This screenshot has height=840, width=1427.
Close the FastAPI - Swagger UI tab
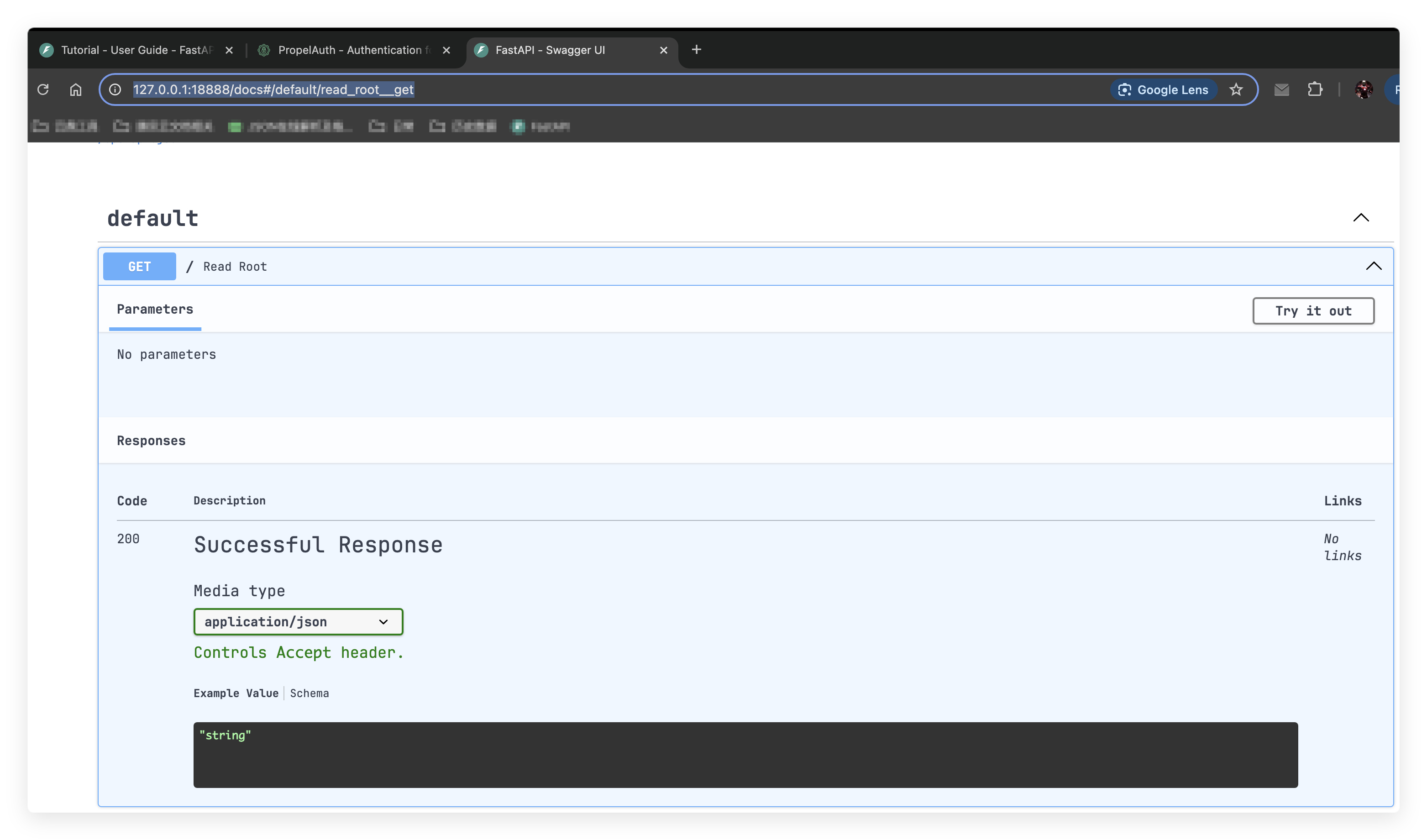point(664,50)
